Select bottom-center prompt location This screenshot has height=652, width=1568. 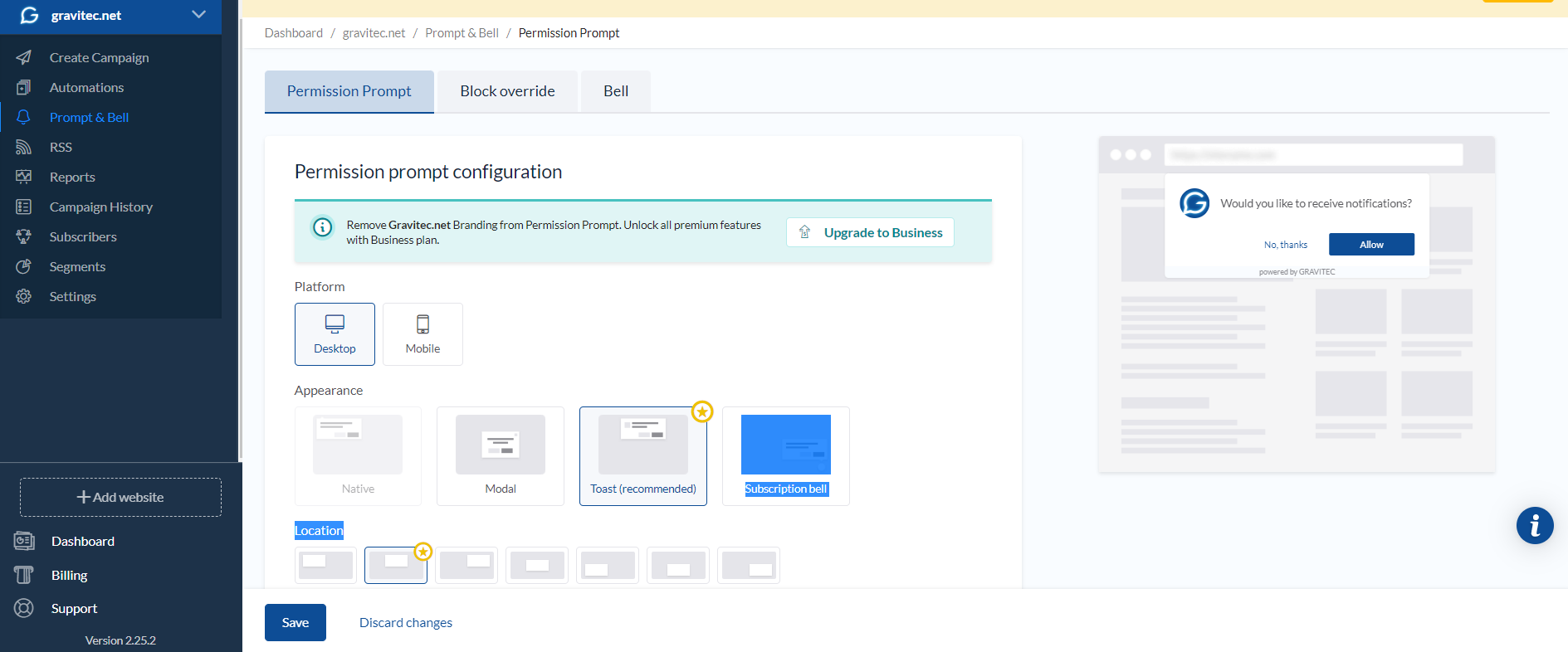[x=678, y=565]
